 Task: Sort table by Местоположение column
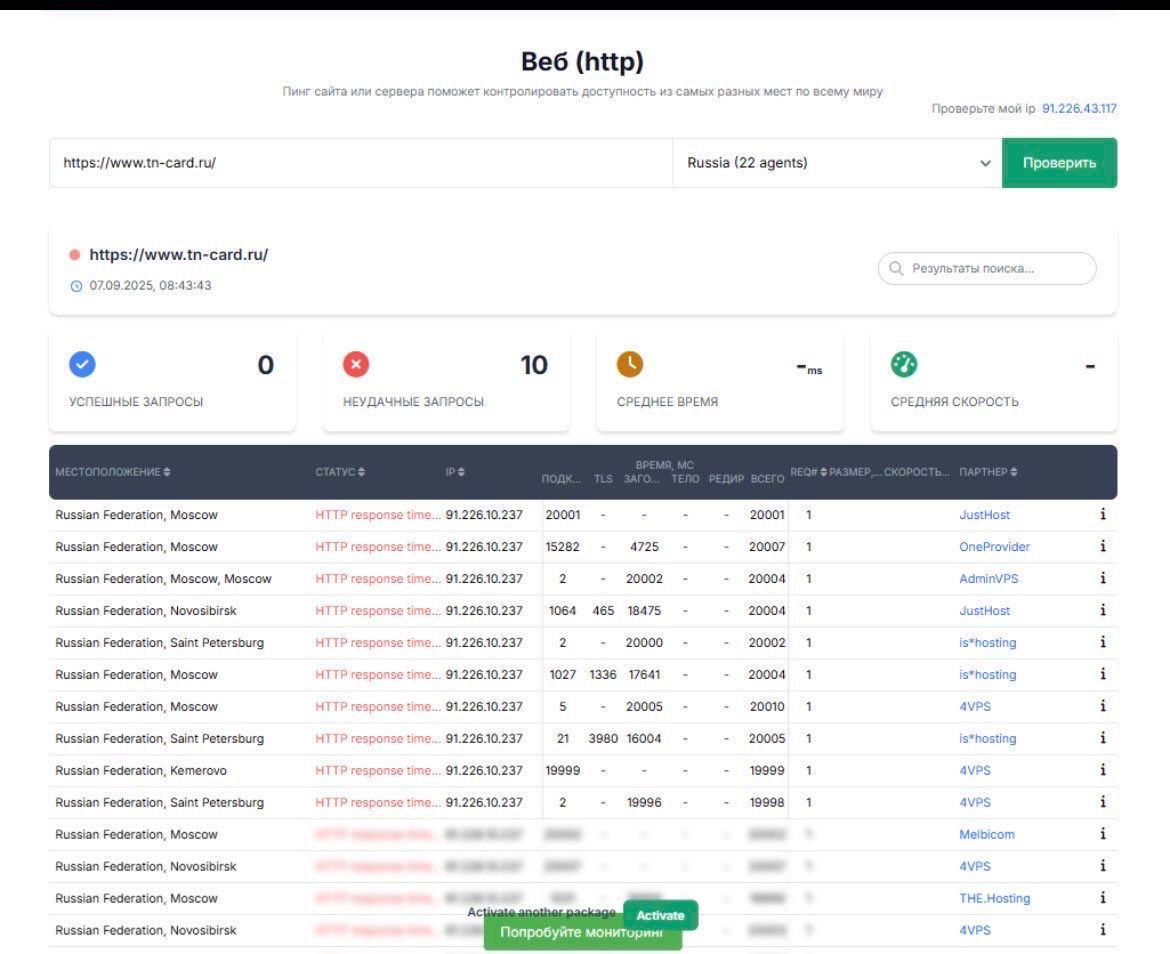[112, 472]
